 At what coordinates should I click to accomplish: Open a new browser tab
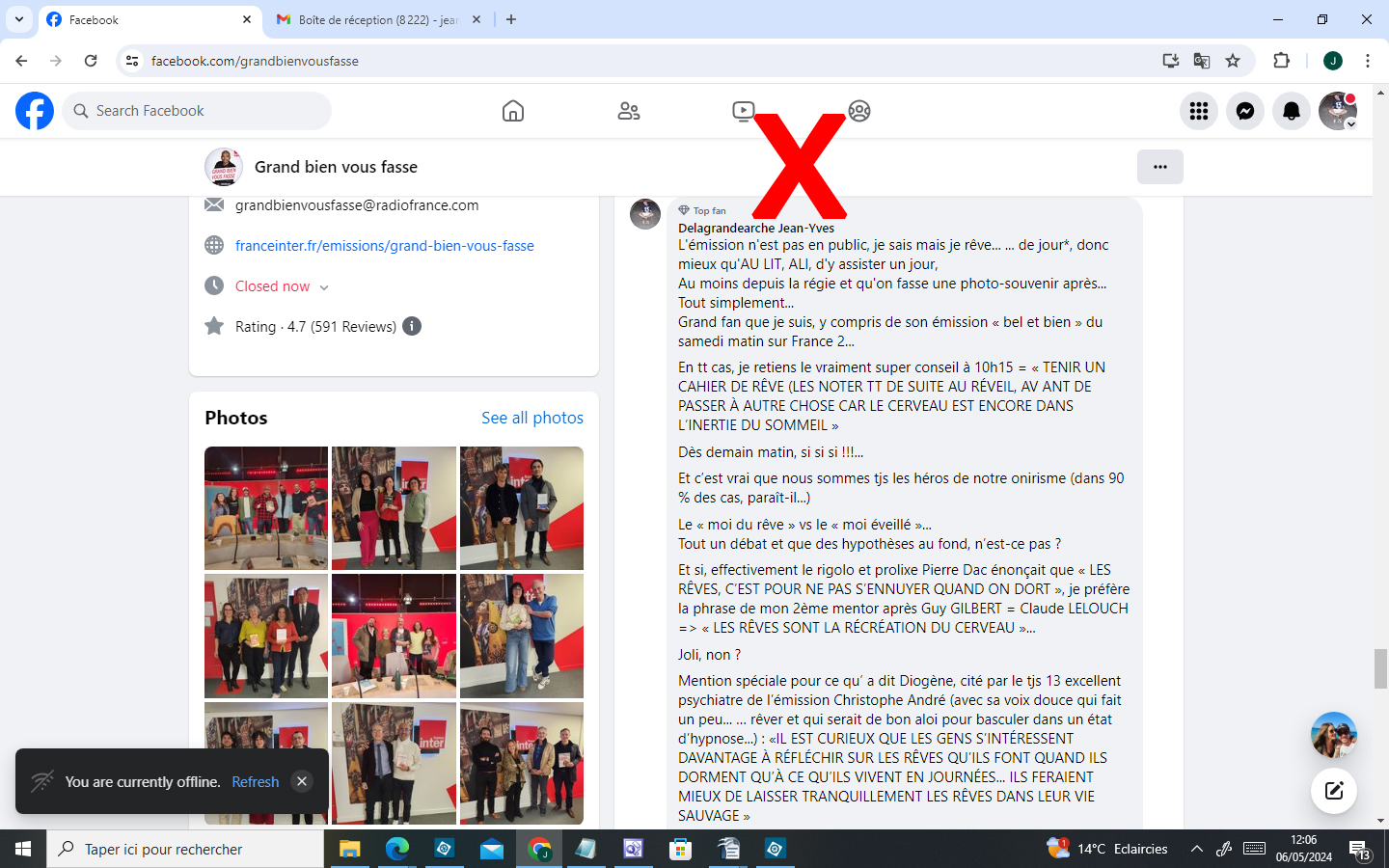click(x=511, y=19)
